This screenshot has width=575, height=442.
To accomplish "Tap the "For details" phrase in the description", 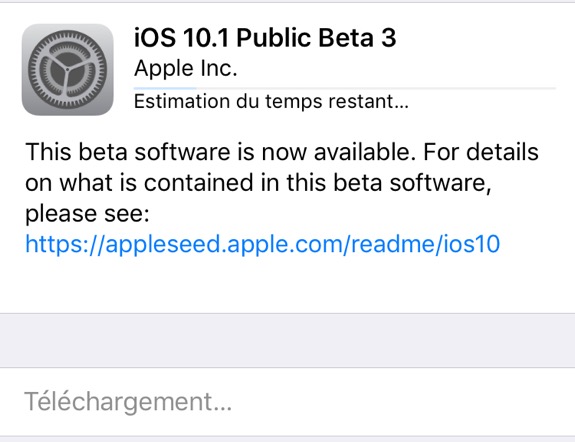I will [481, 152].
